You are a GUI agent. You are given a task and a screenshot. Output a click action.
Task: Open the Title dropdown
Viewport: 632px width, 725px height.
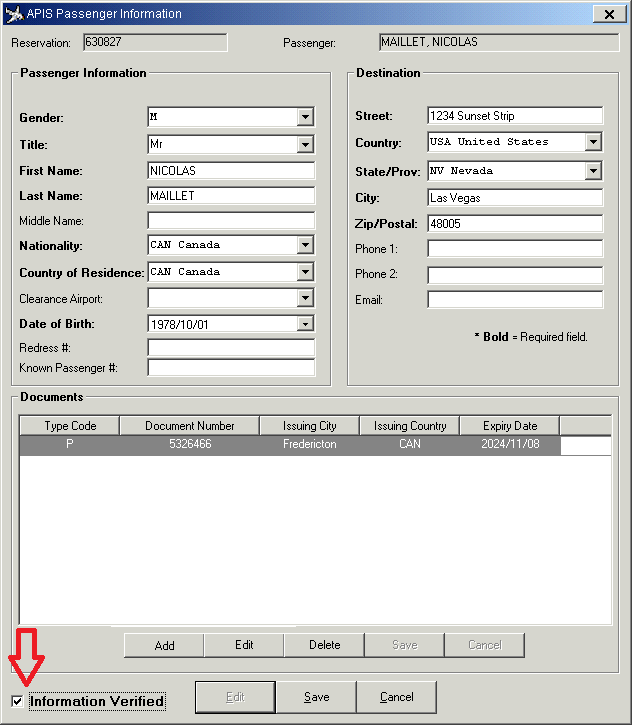click(x=305, y=144)
